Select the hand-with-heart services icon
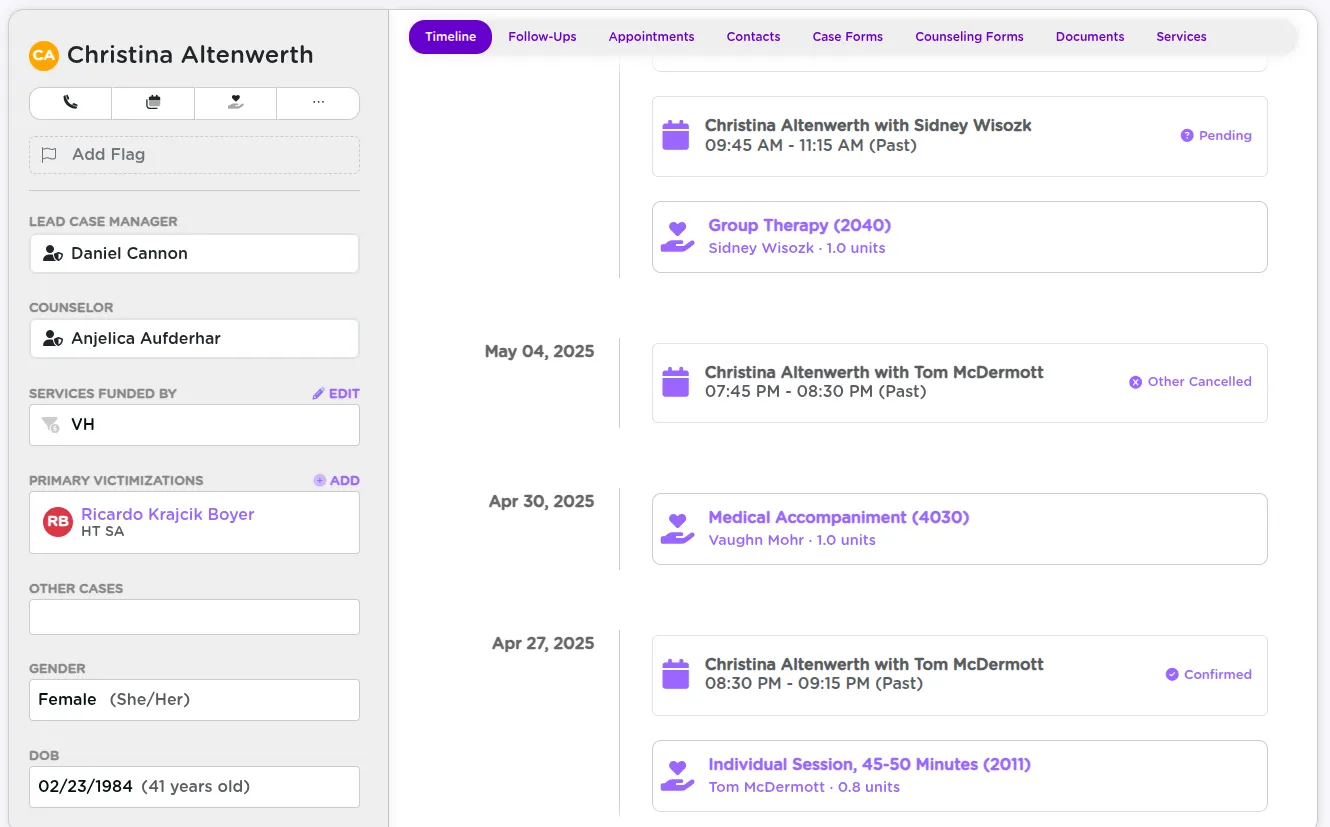This screenshot has height=827, width=1330. [235, 103]
